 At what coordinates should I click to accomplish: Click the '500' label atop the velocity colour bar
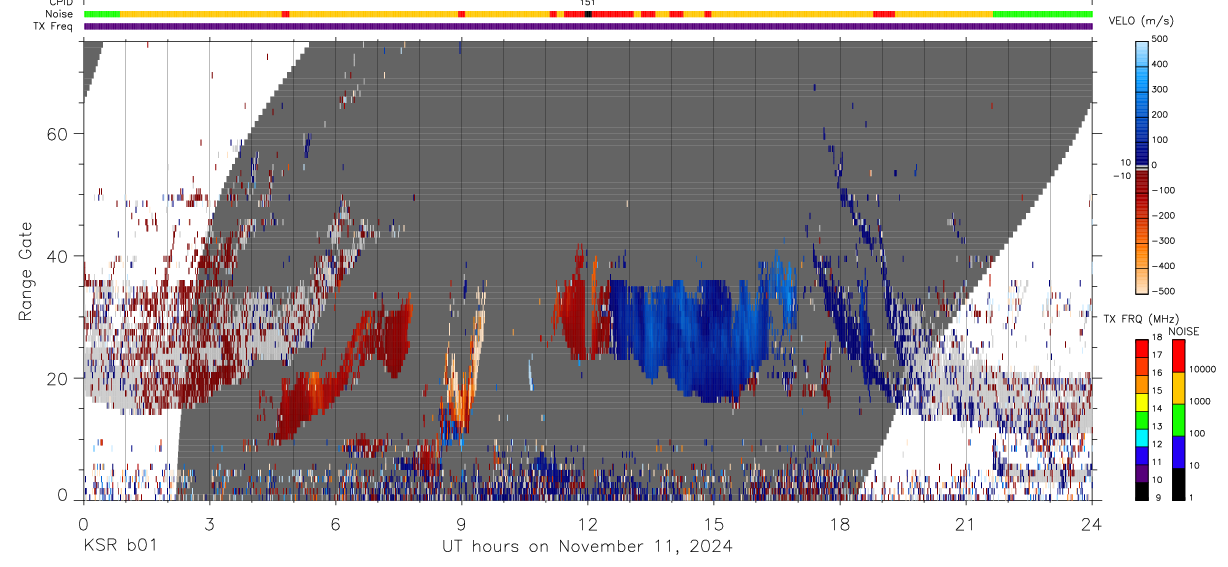click(x=1160, y=39)
